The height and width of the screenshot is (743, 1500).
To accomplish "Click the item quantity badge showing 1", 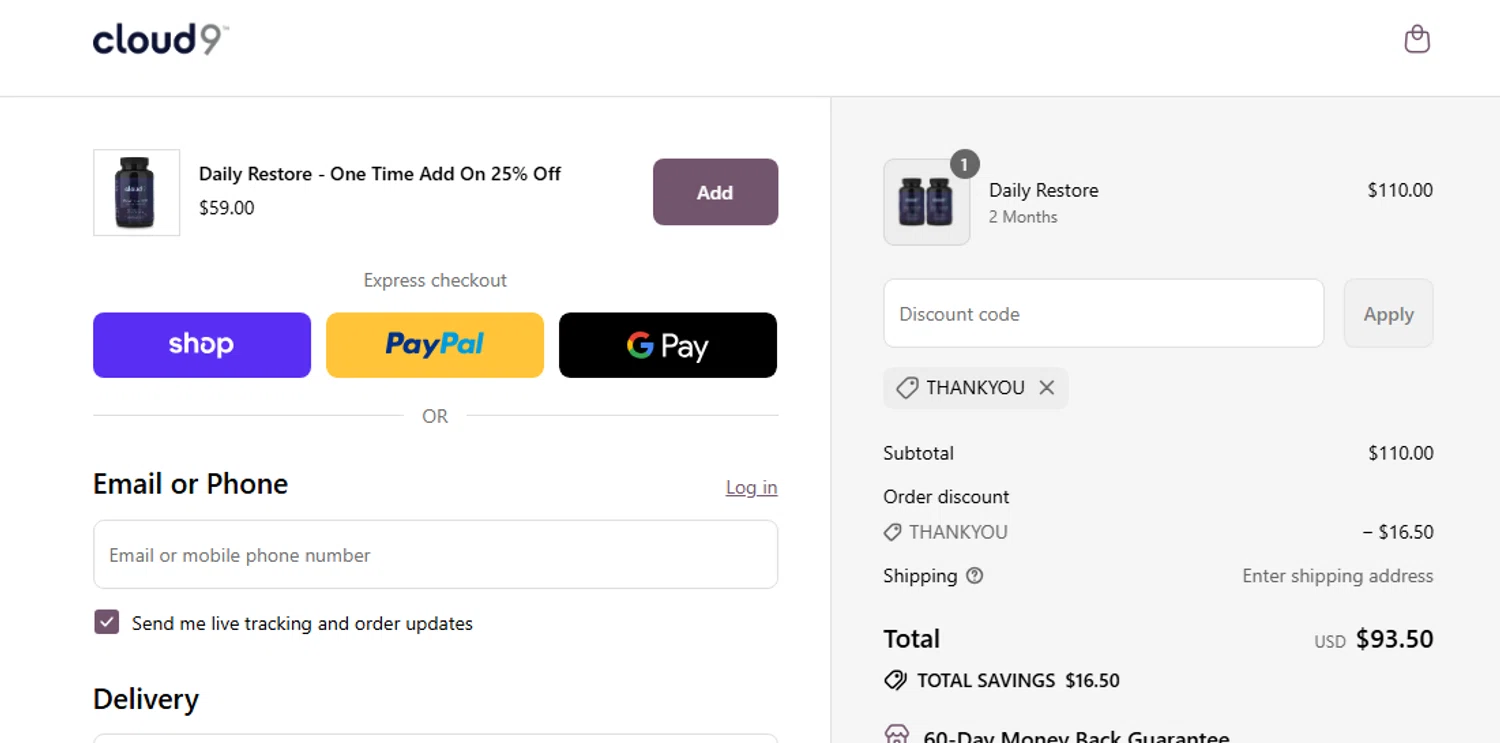I will [x=964, y=164].
